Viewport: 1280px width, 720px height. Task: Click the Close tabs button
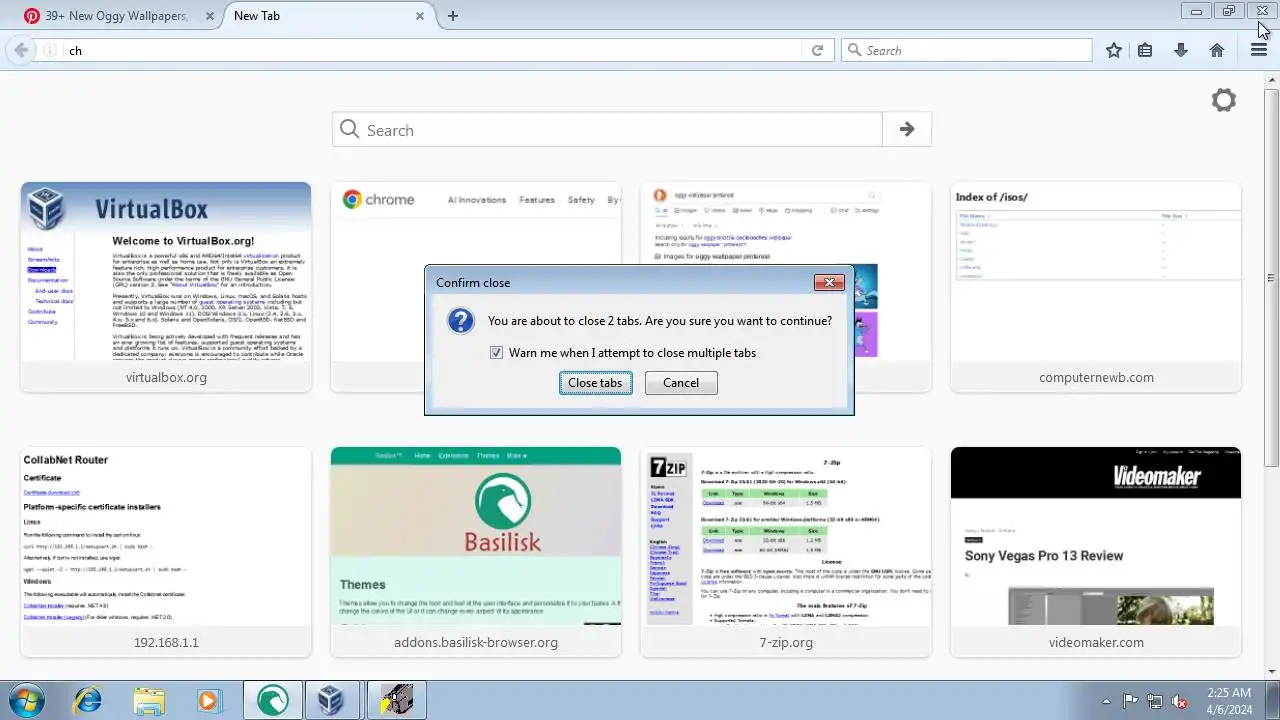tap(595, 383)
